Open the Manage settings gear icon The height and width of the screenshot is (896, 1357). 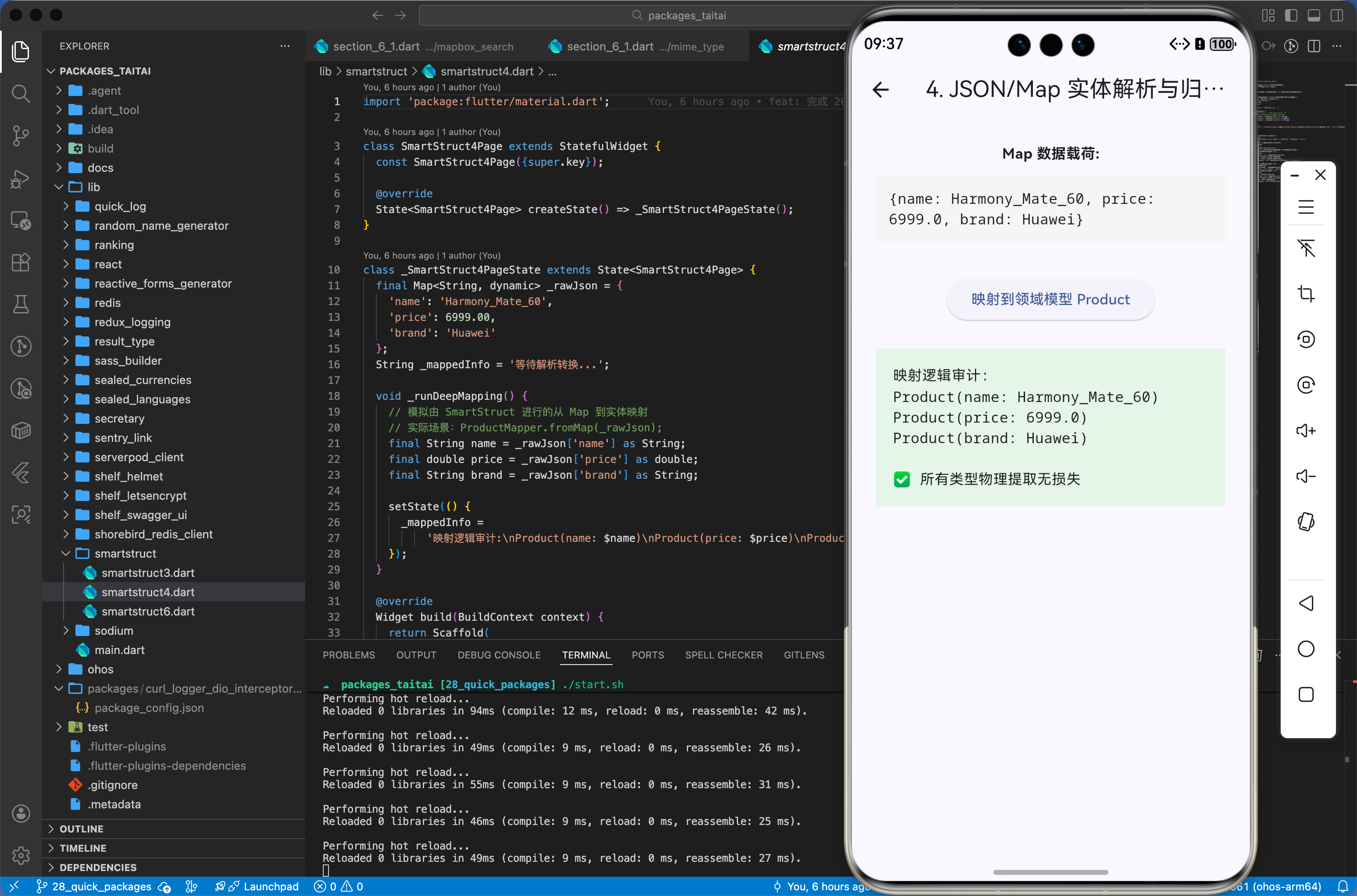point(21,855)
